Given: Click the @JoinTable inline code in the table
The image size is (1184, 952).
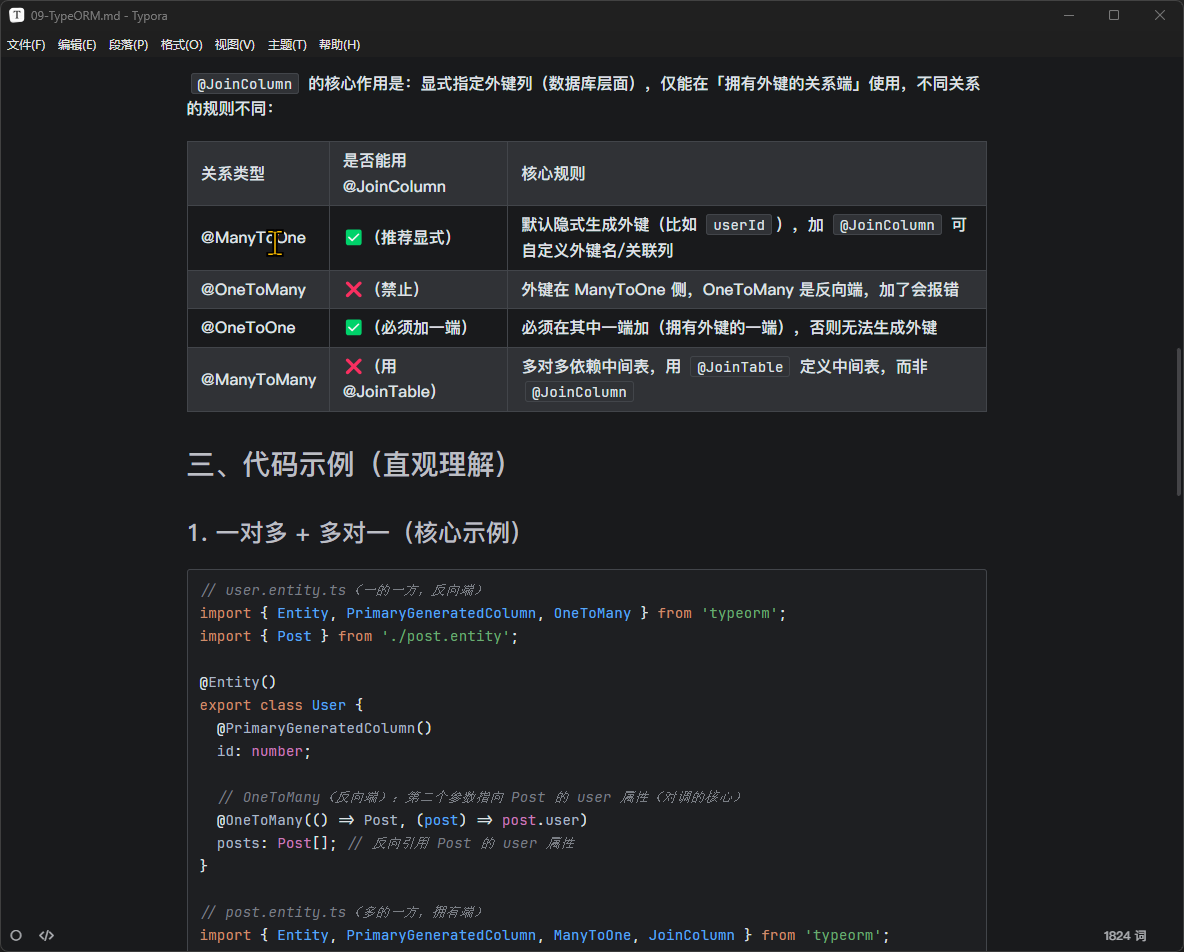Looking at the screenshot, I should click(740, 367).
